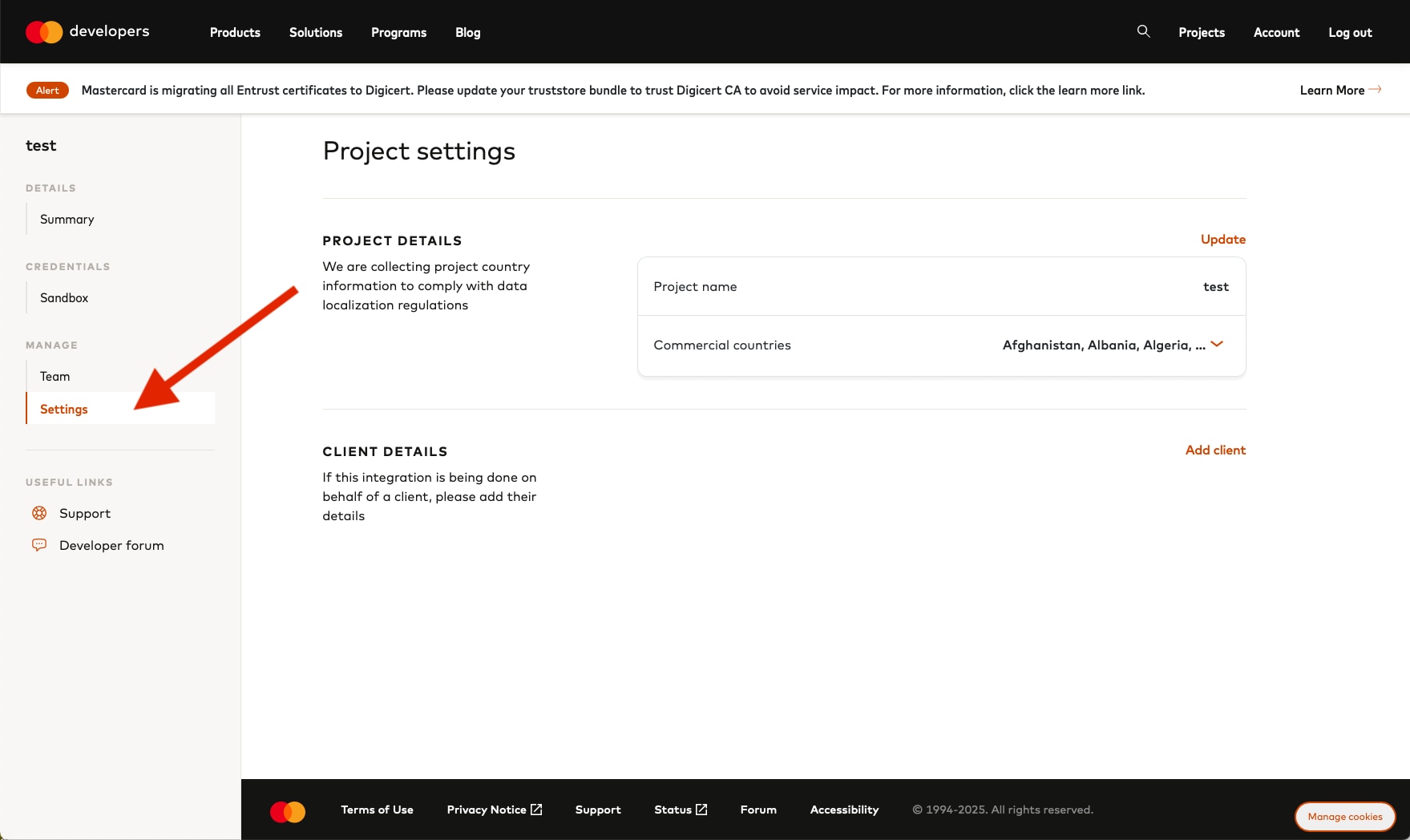Select Summary in the sidebar
Screen dimensions: 1410x840
coord(67,220)
